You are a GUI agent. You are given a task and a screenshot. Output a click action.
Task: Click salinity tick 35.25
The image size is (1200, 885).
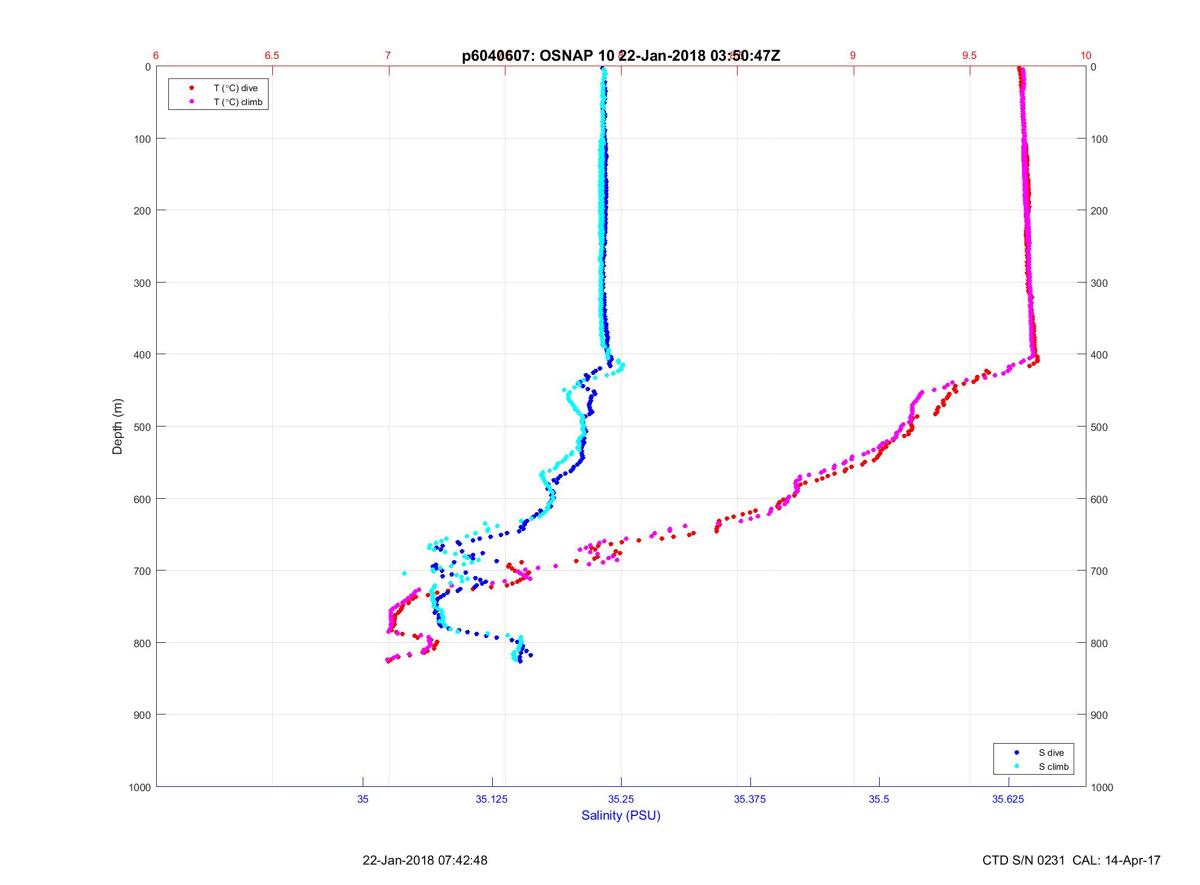[621, 799]
